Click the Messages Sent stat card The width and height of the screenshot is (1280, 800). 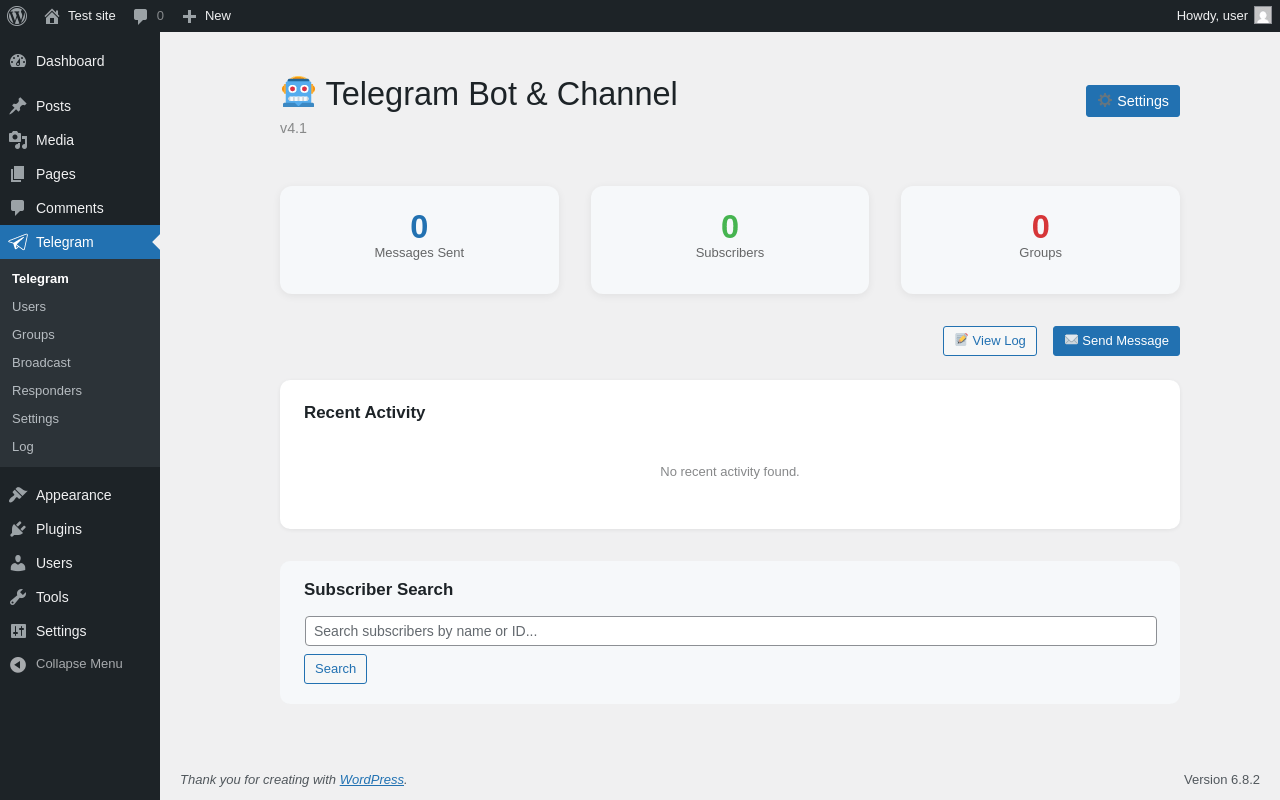coord(419,240)
